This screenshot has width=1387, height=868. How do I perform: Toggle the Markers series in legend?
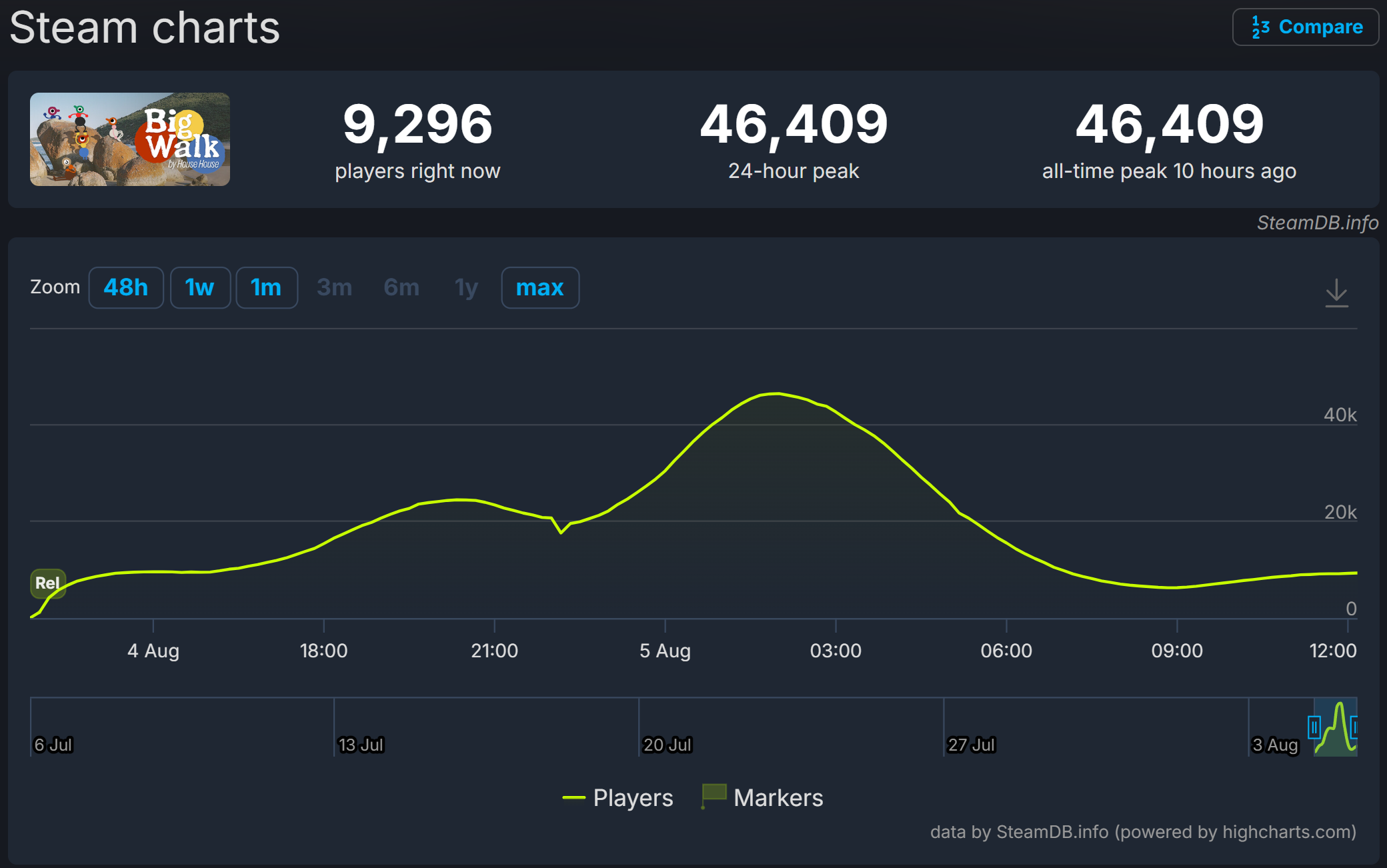click(x=763, y=798)
